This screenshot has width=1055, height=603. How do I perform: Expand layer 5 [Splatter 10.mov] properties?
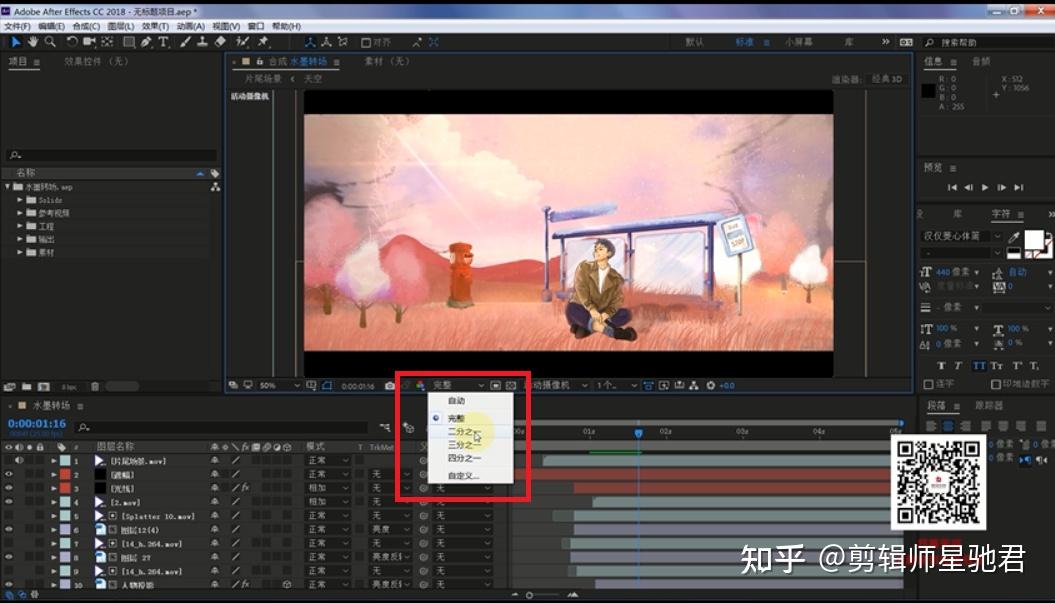pyautogui.click(x=54, y=516)
